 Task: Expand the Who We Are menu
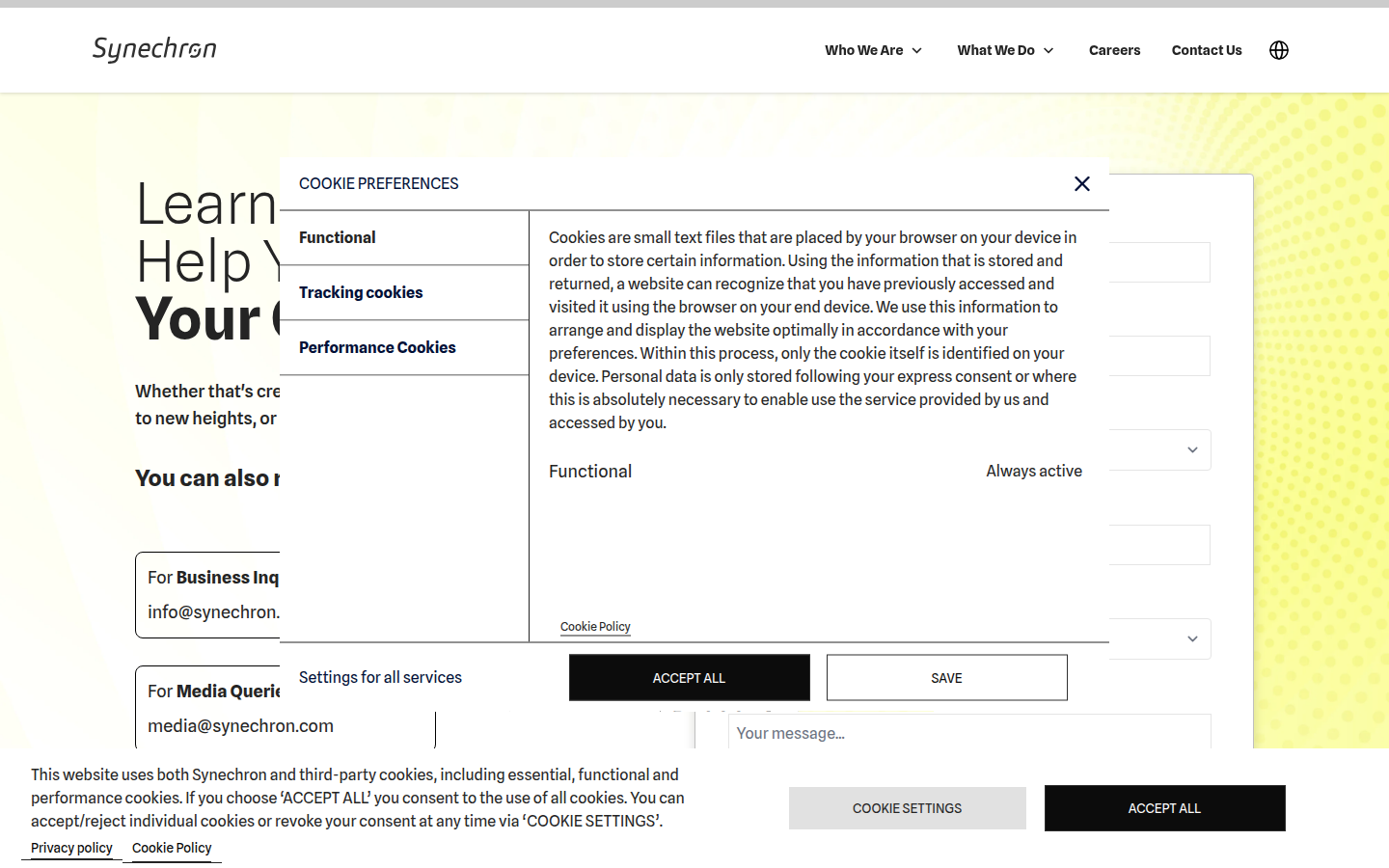coord(873,50)
